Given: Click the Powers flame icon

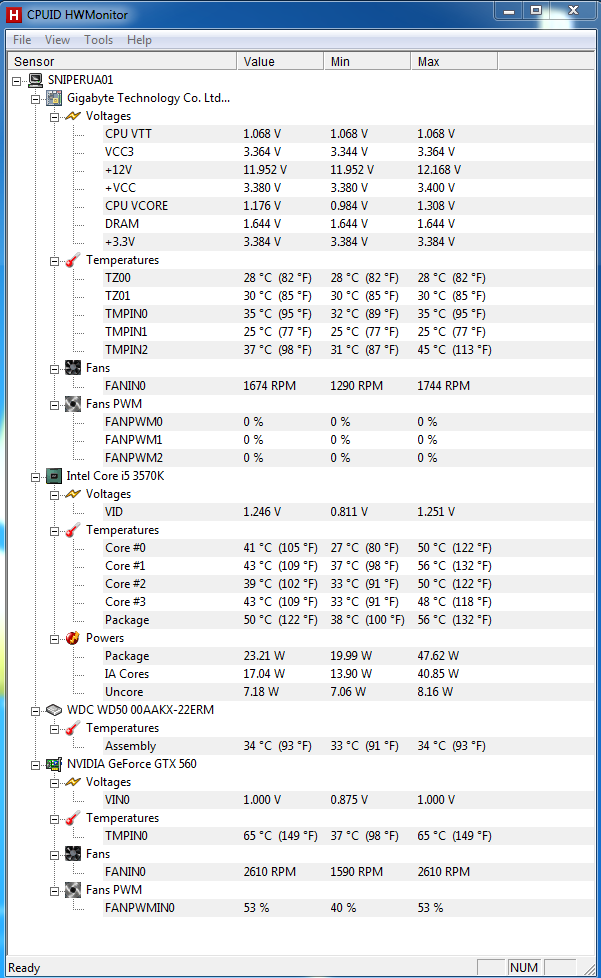Looking at the screenshot, I should point(73,638).
